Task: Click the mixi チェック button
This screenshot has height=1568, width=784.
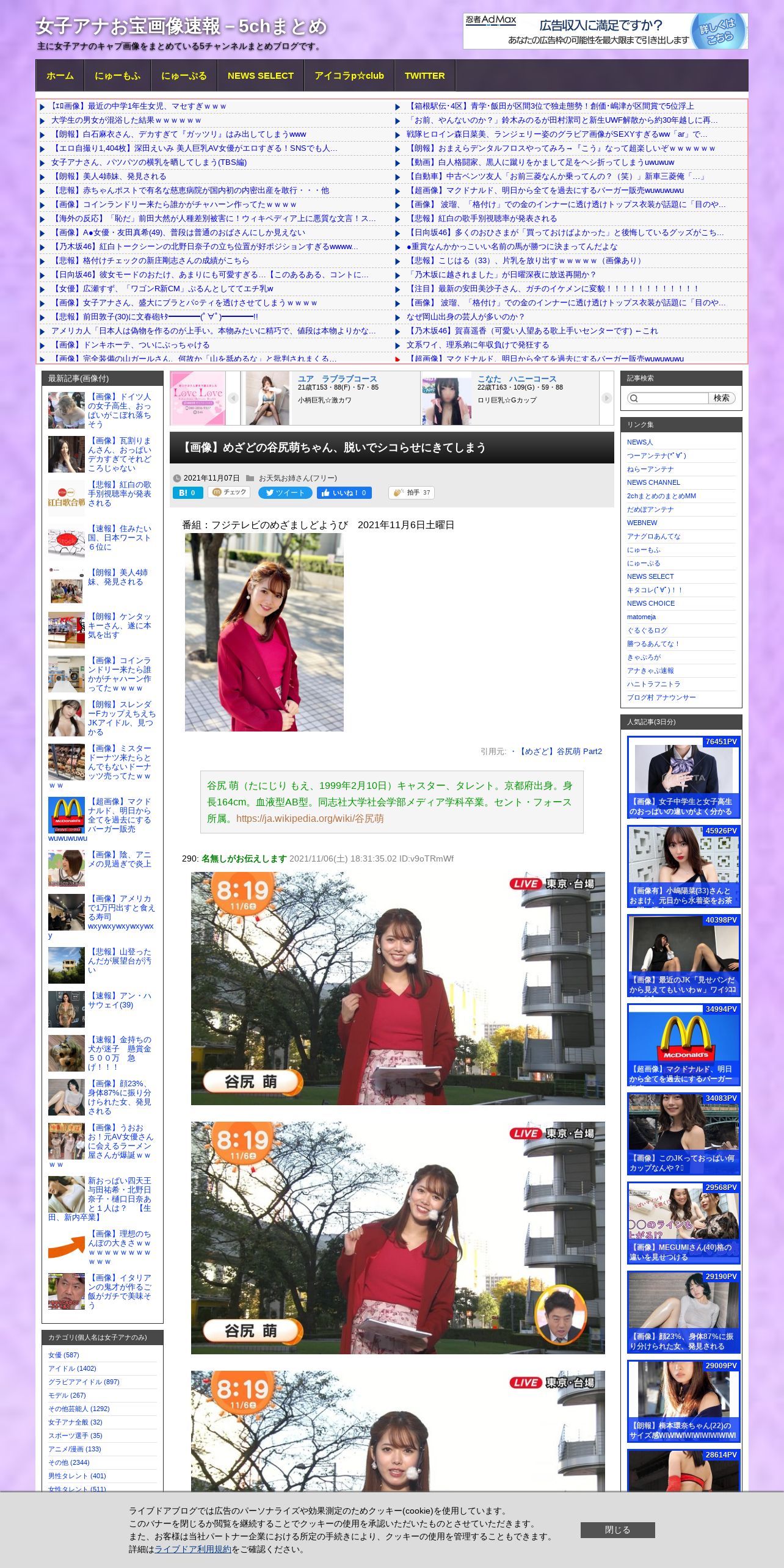Action: [229, 492]
